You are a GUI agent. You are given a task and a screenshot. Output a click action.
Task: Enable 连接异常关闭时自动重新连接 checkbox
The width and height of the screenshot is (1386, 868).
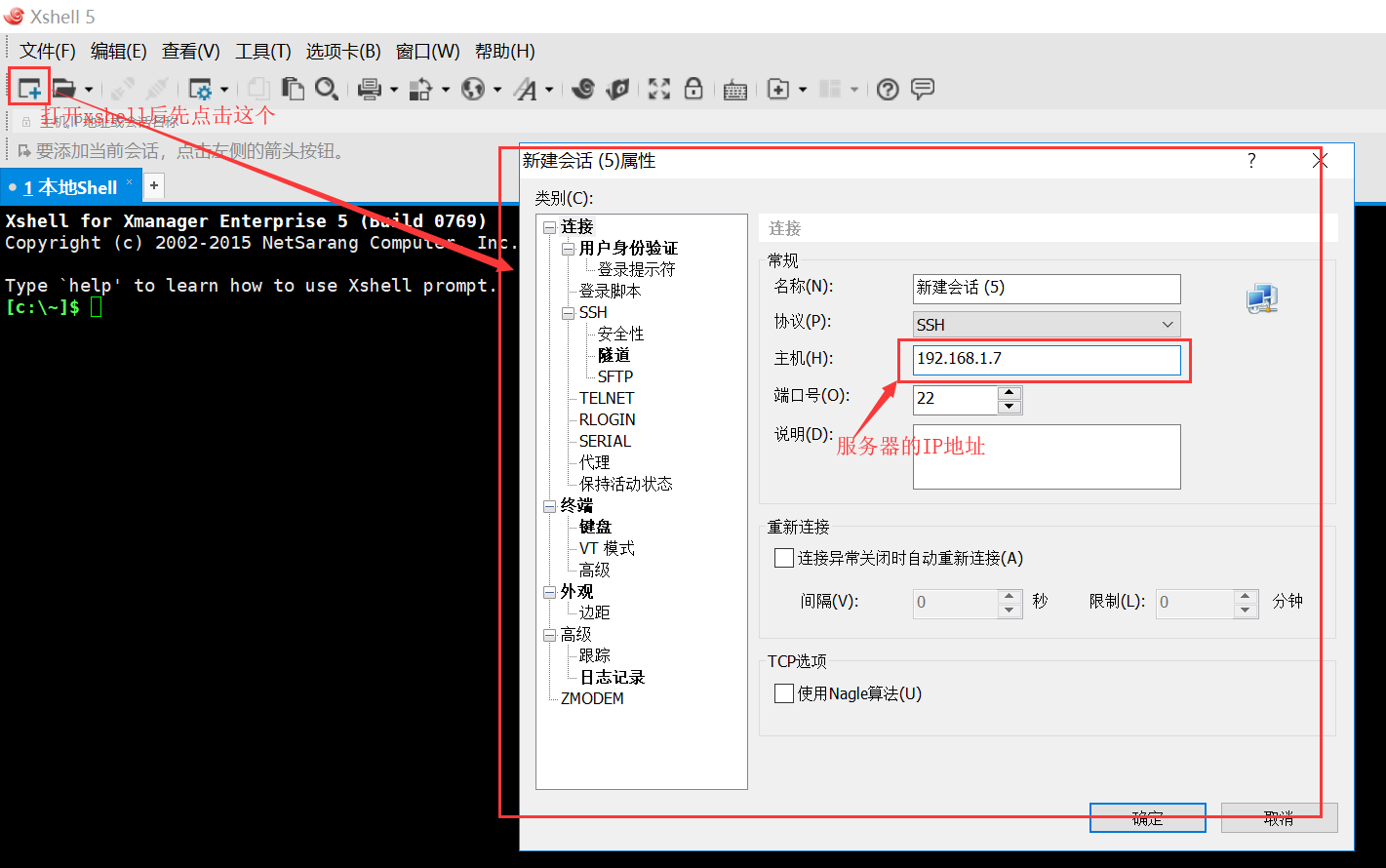[x=783, y=558]
